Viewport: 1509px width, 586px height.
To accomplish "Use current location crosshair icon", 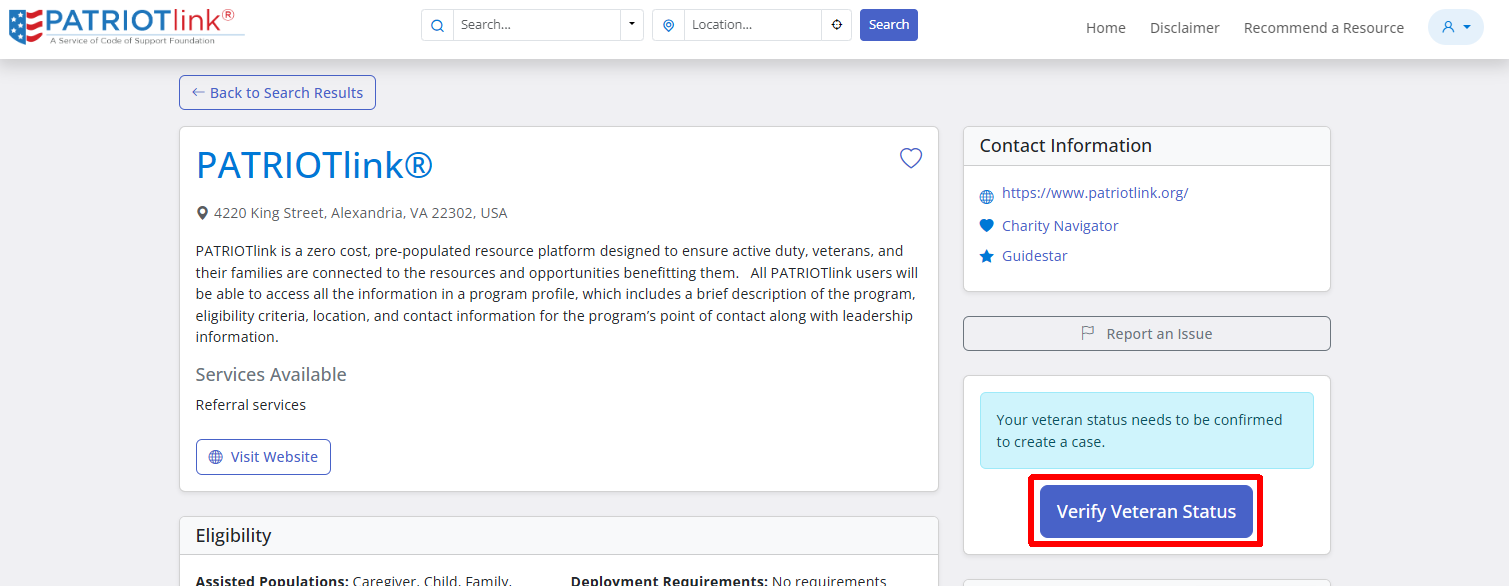I will 837,25.
